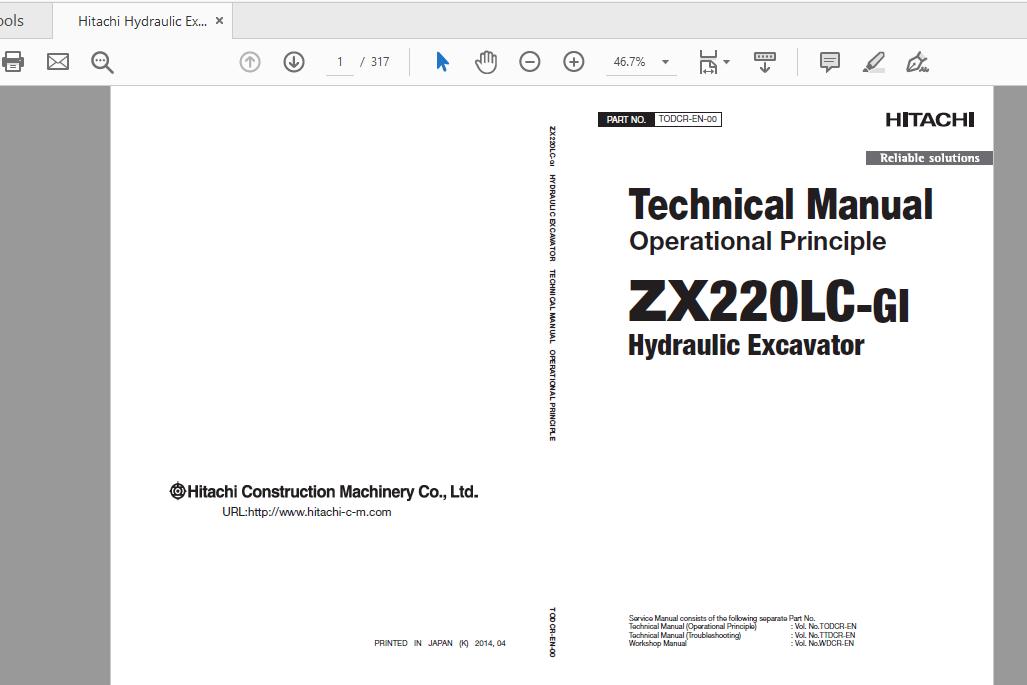Close the Hitachi Hydraulic Ex... tab
This screenshot has height=685, width=1027.
tap(219, 21)
